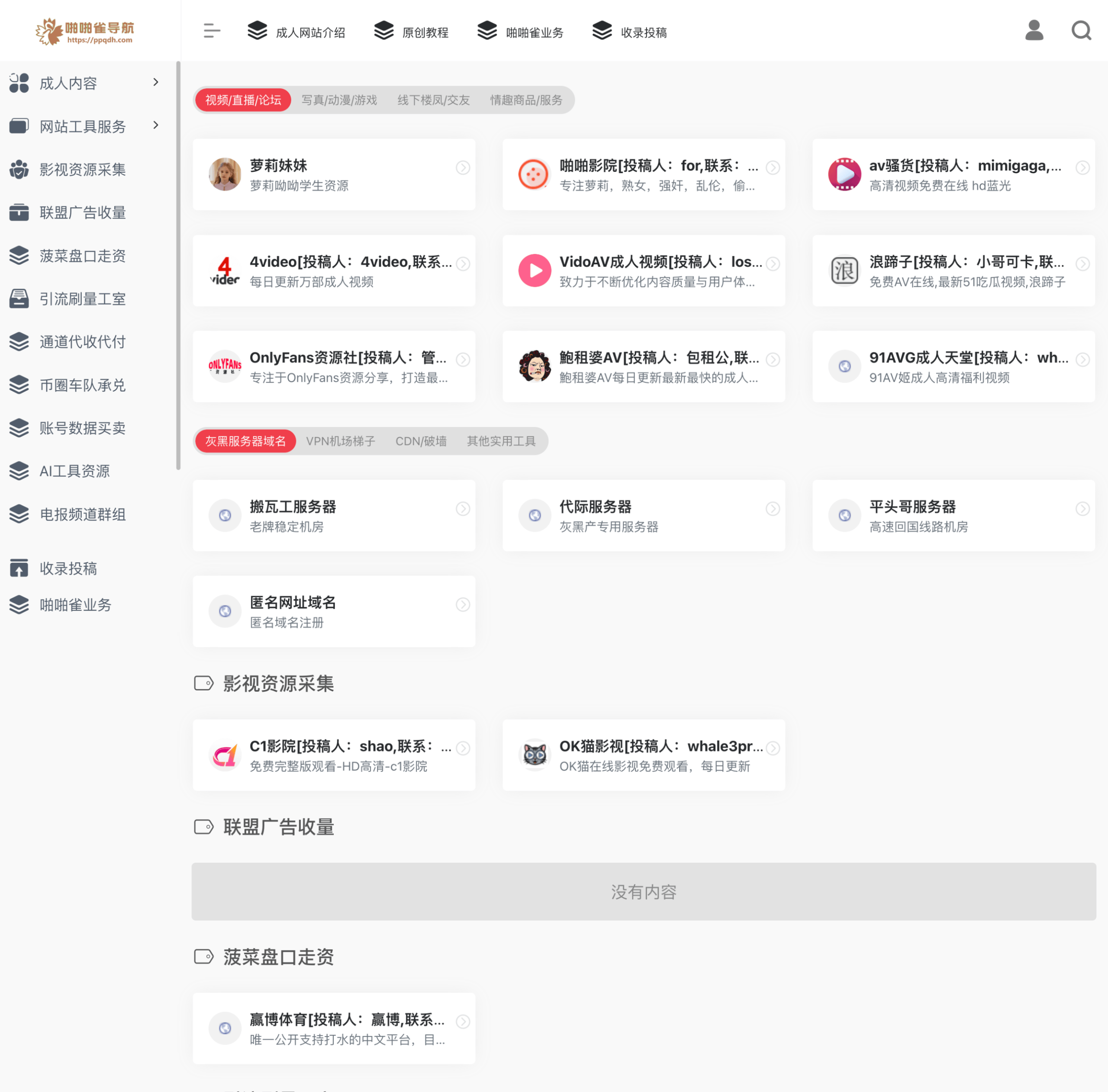
Task: Open the 搬瓦工服务器 card title
Action: tap(293, 507)
